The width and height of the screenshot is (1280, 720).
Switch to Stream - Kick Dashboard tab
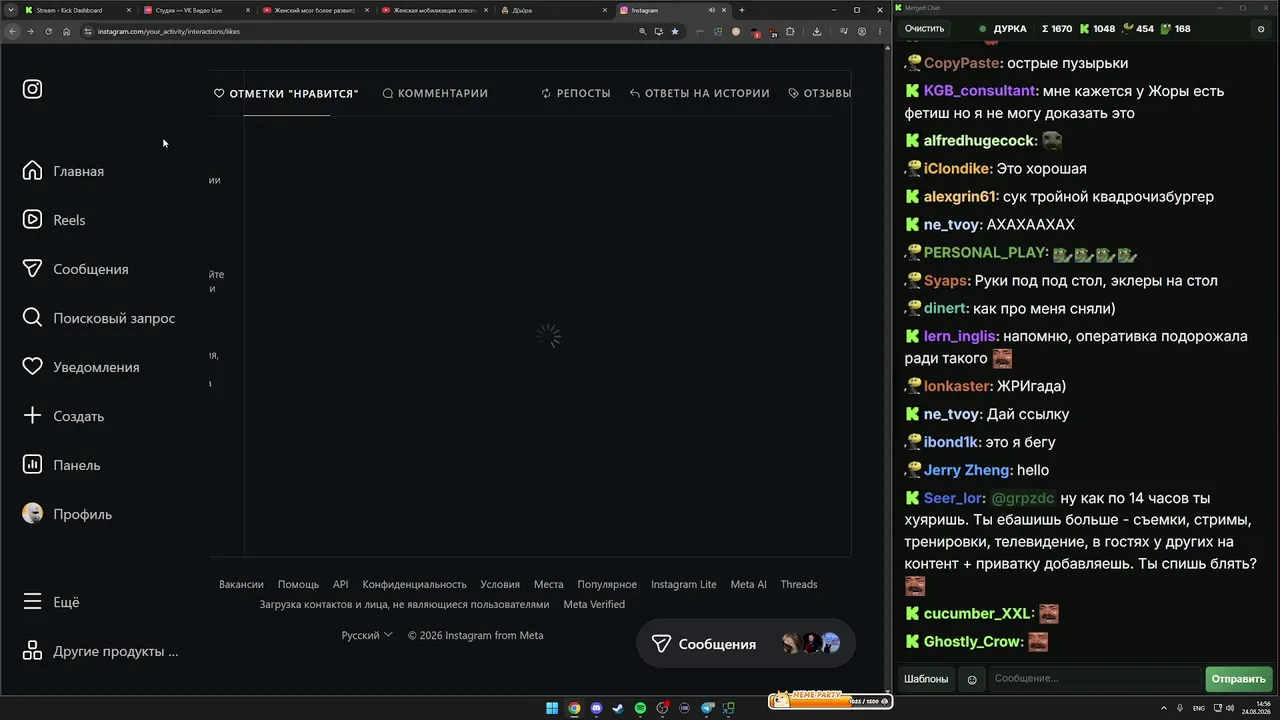click(77, 10)
